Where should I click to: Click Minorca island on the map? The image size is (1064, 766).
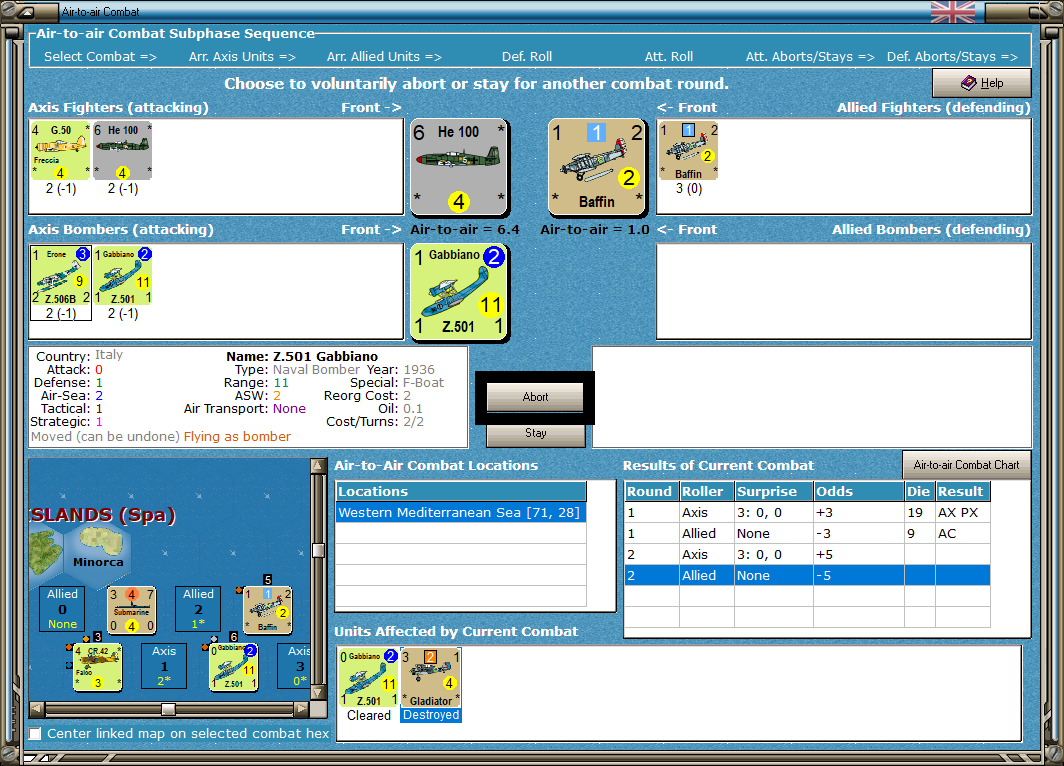100,543
